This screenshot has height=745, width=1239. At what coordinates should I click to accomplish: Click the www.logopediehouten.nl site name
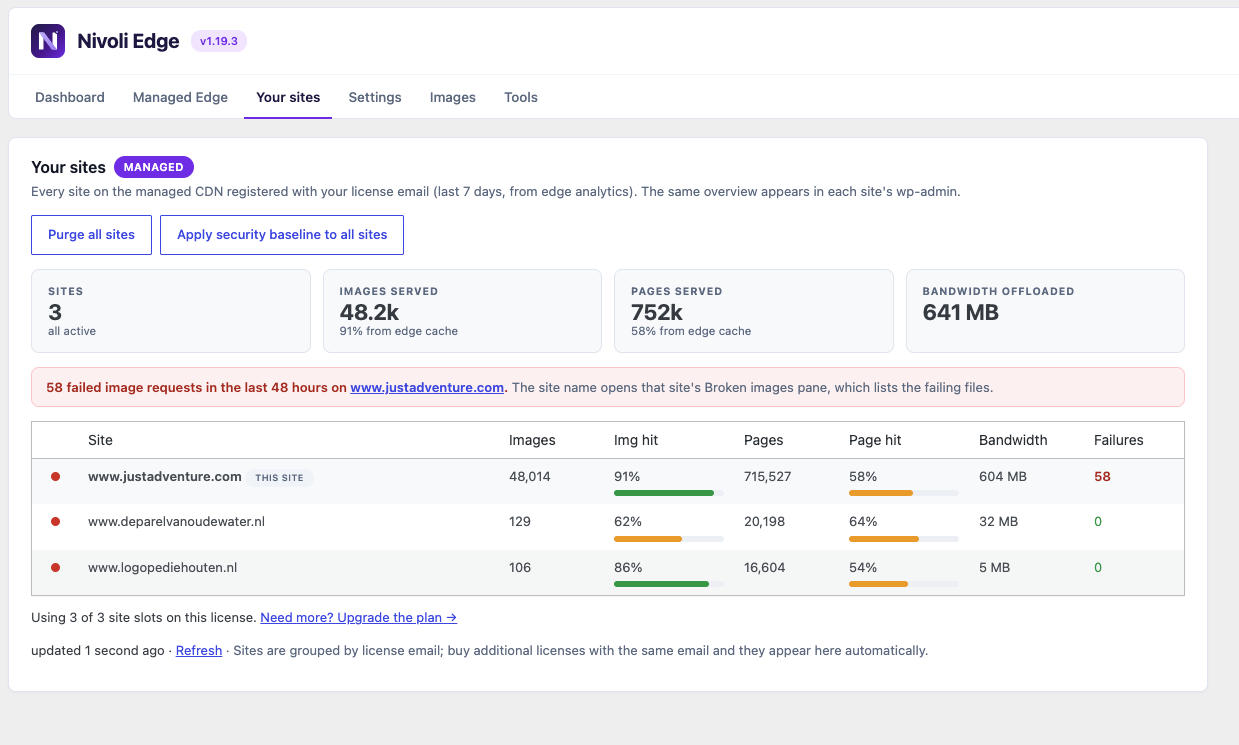pyautogui.click(x=162, y=567)
